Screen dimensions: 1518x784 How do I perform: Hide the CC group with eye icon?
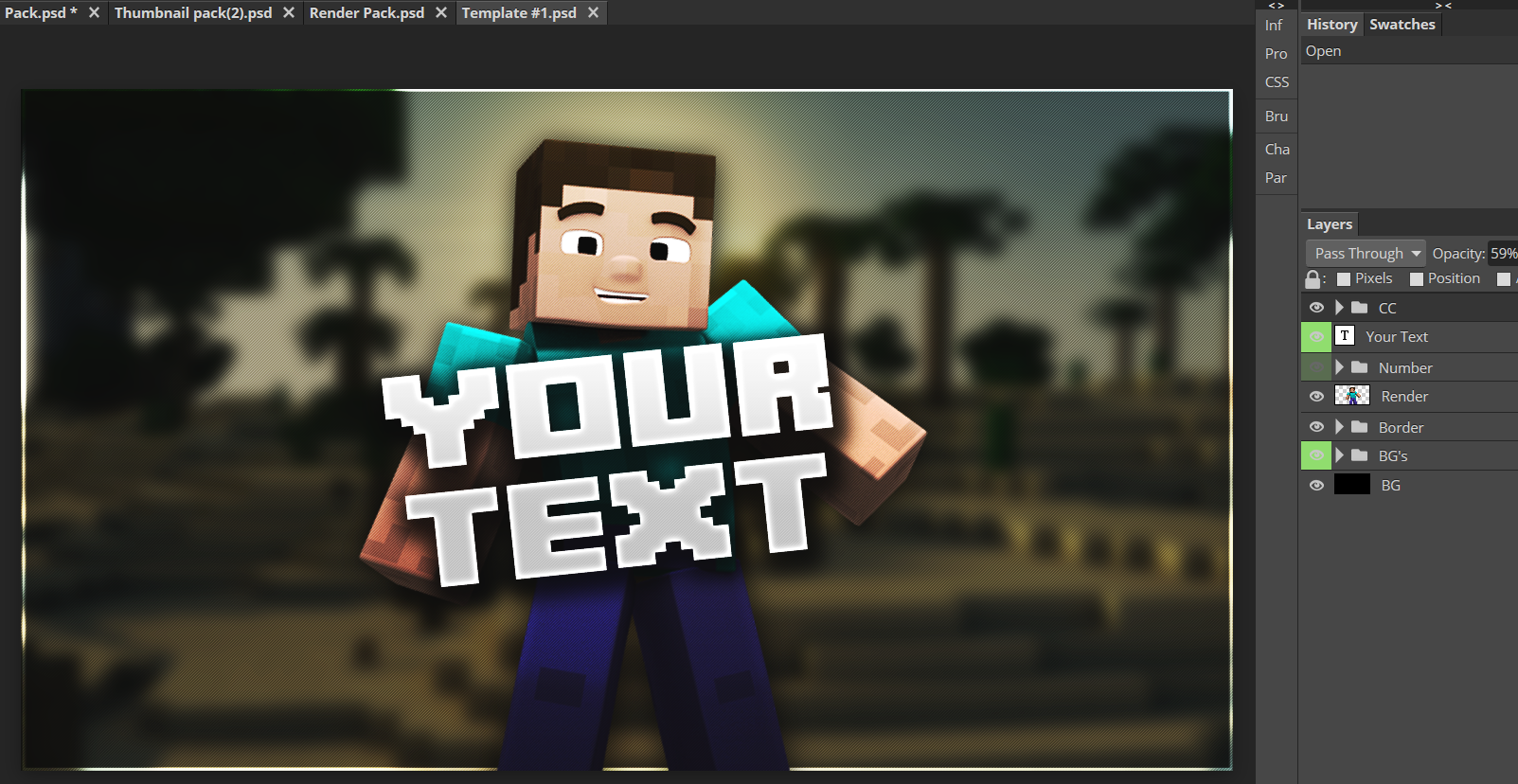pyautogui.click(x=1316, y=308)
